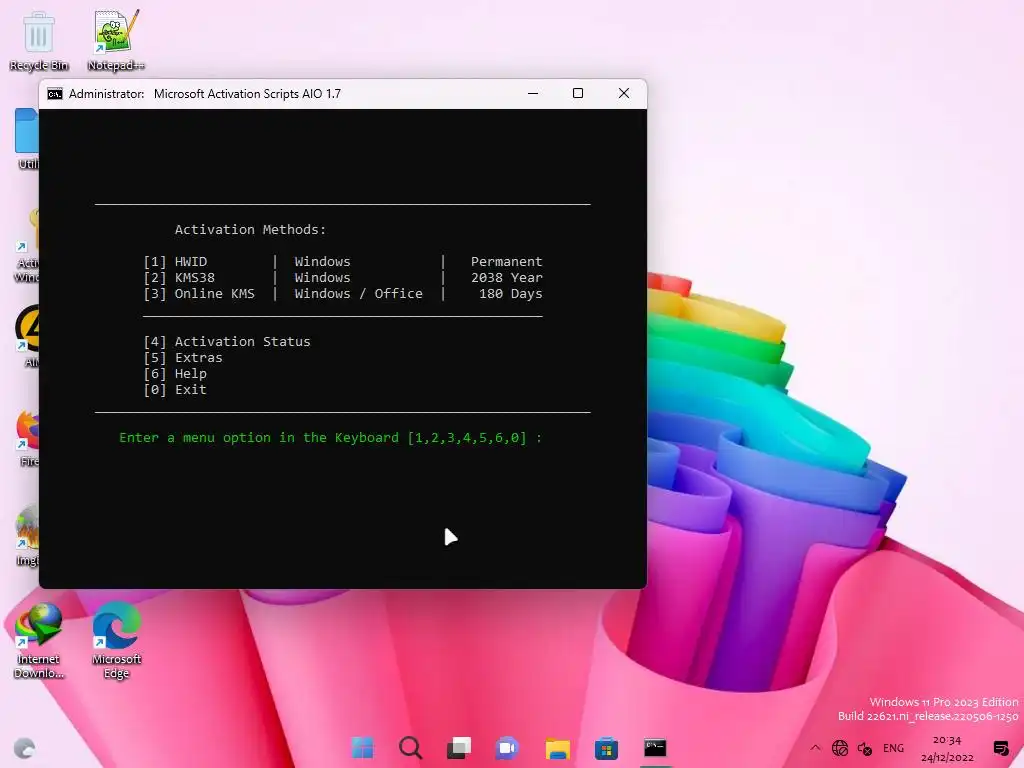This screenshot has width=1024, height=768.
Task: Open the Windows Start menu
Action: click(362, 747)
